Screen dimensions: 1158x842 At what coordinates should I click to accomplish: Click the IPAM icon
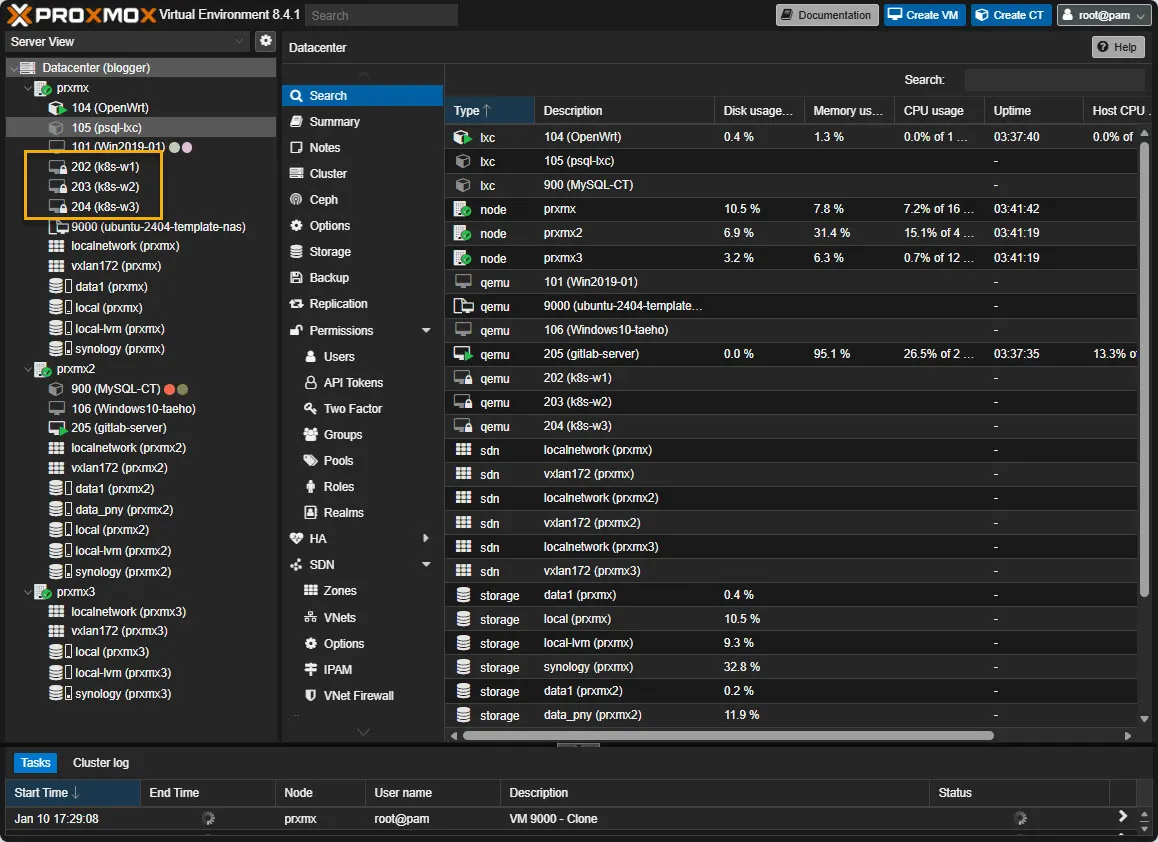[311, 669]
